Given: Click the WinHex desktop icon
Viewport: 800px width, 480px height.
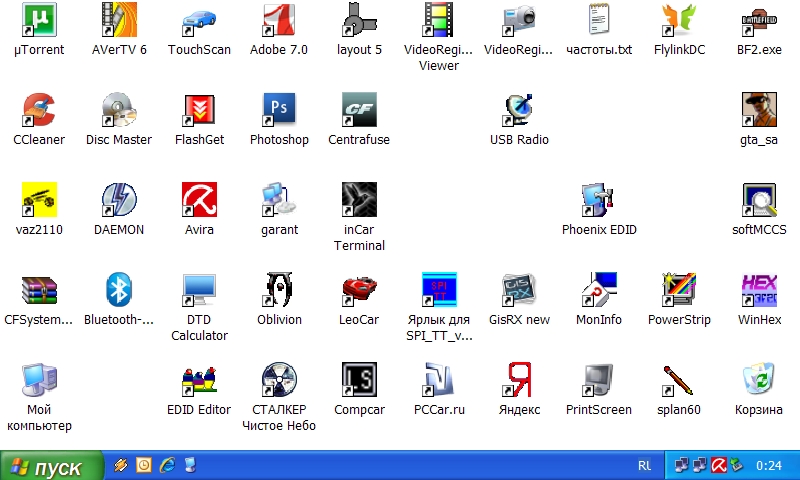Looking at the screenshot, I should tap(759, 289).
